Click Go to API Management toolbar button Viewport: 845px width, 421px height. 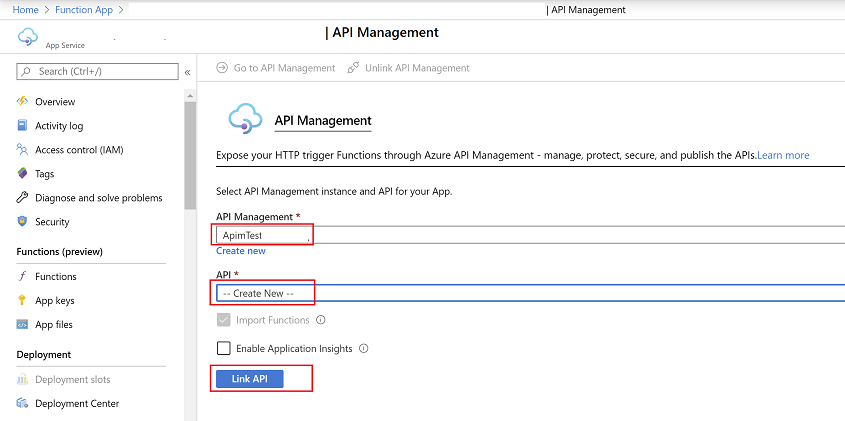(x=275, y=68)
